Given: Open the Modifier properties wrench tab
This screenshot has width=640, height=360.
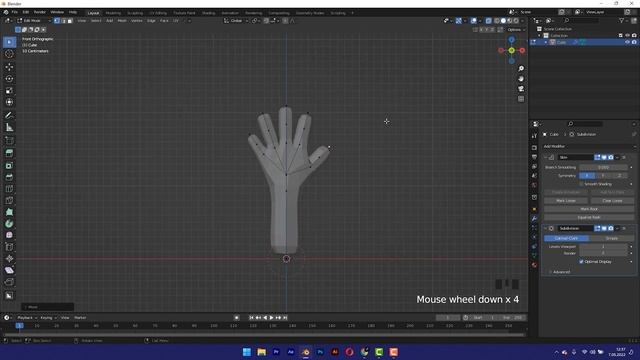Looking at the screenshot, I should [534, 218].
